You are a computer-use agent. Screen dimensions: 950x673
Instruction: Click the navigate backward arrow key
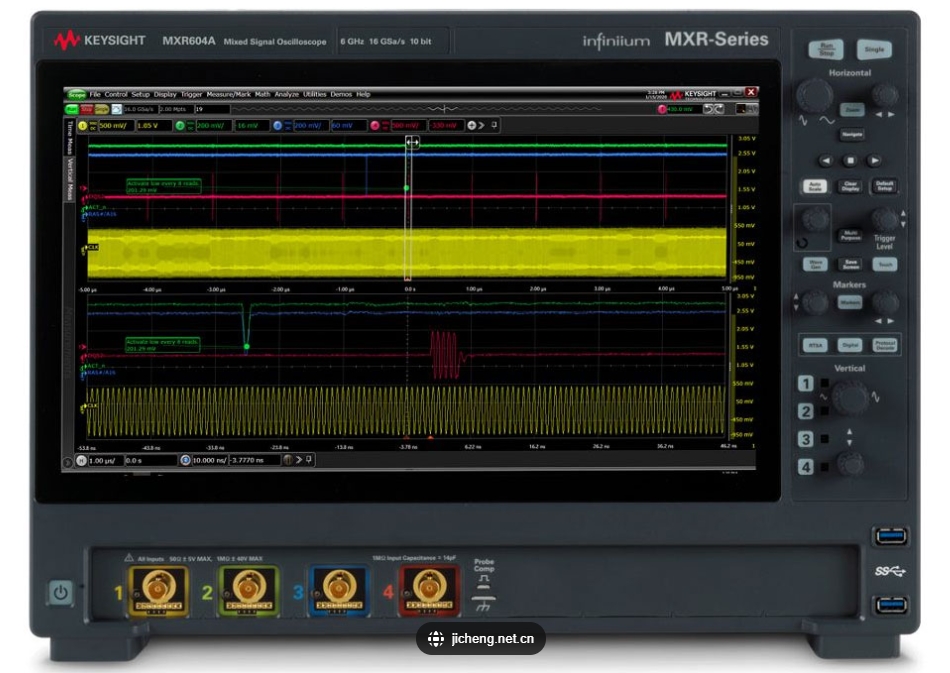(x=826, y=161)
